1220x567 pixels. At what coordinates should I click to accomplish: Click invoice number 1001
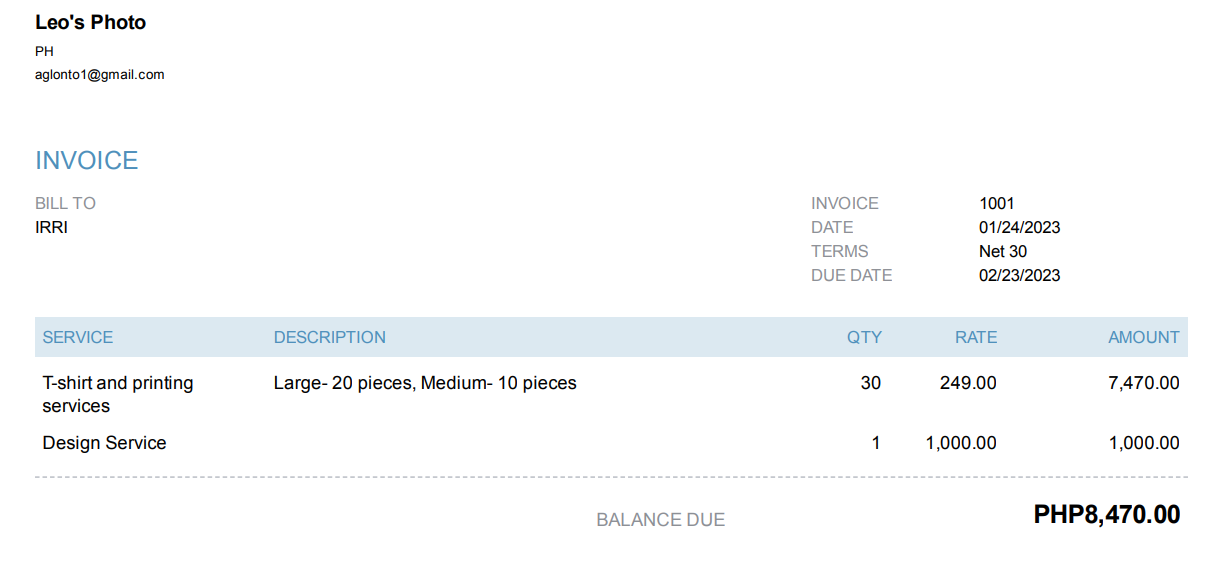coord(997,204)
